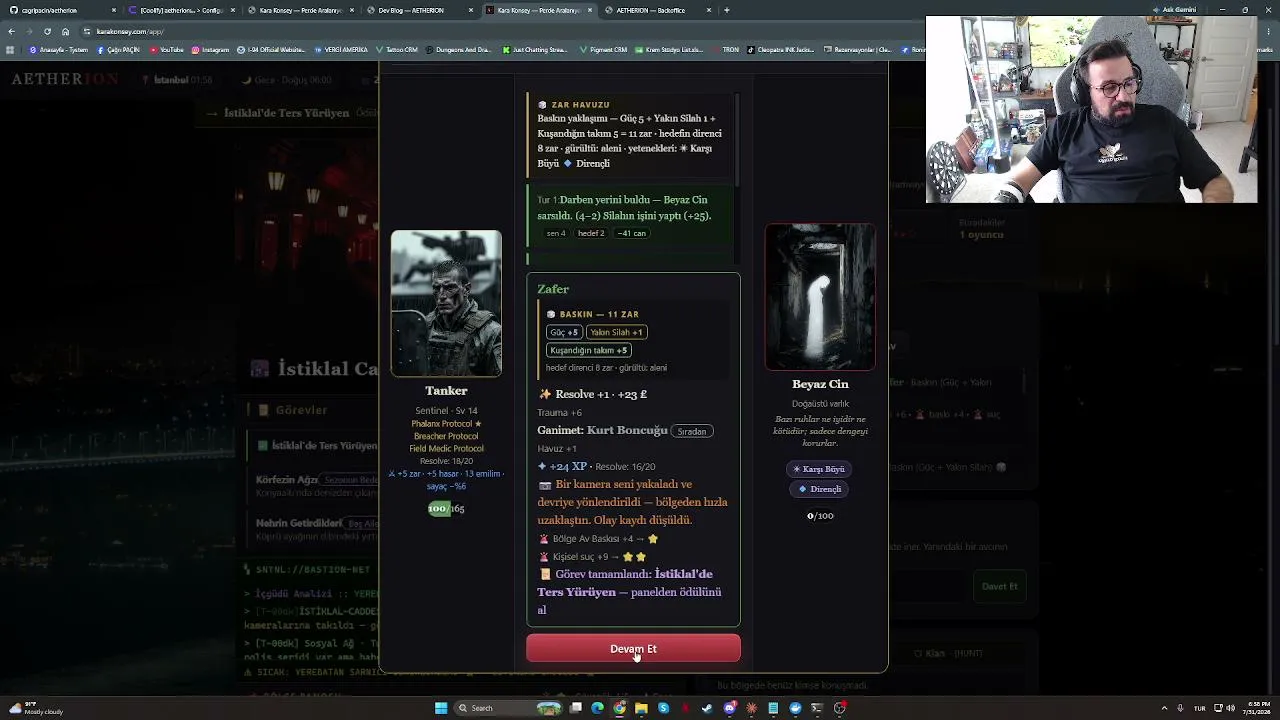Click the dice icon beside ZAR HAVUZU
This screenshot has height=720, width=1280.
pos(543,104)
